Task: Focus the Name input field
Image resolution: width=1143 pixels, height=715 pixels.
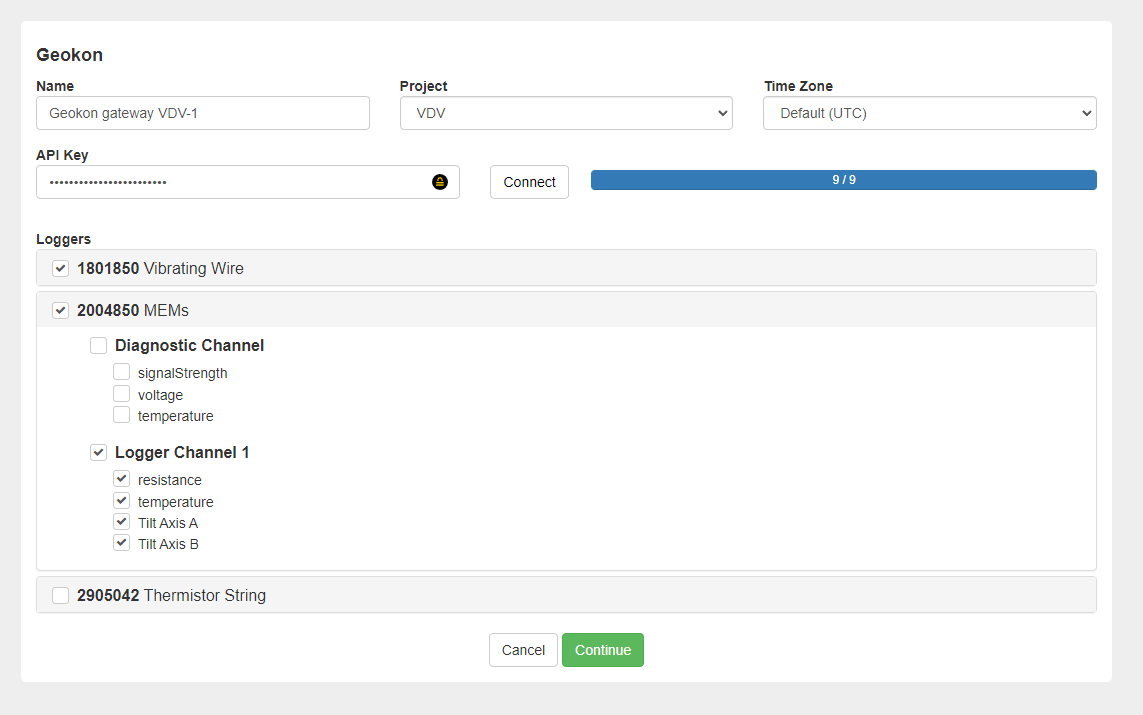Action: (203, 113)
